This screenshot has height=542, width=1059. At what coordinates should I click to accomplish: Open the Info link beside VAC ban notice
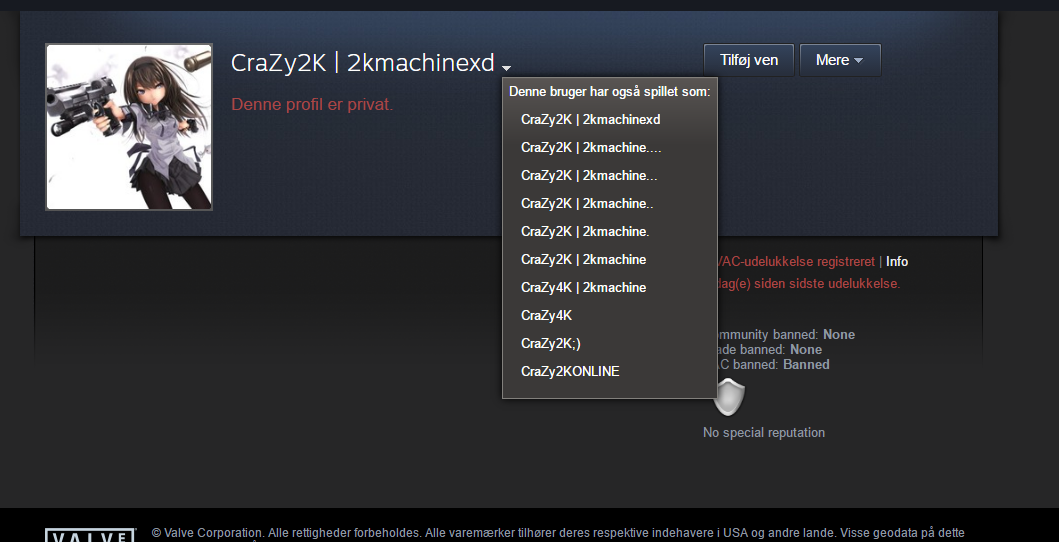897,261
